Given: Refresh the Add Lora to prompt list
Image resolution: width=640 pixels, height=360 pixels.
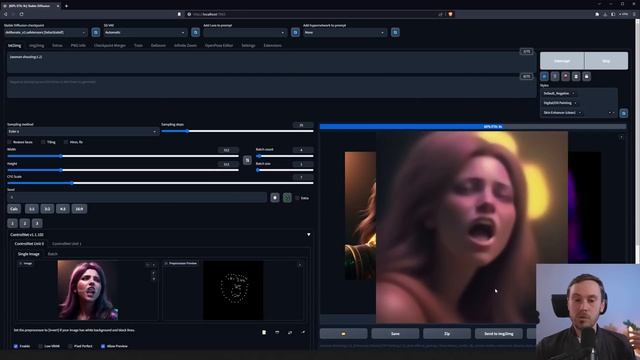Looking at the screenshot, I should click(295, 32).
